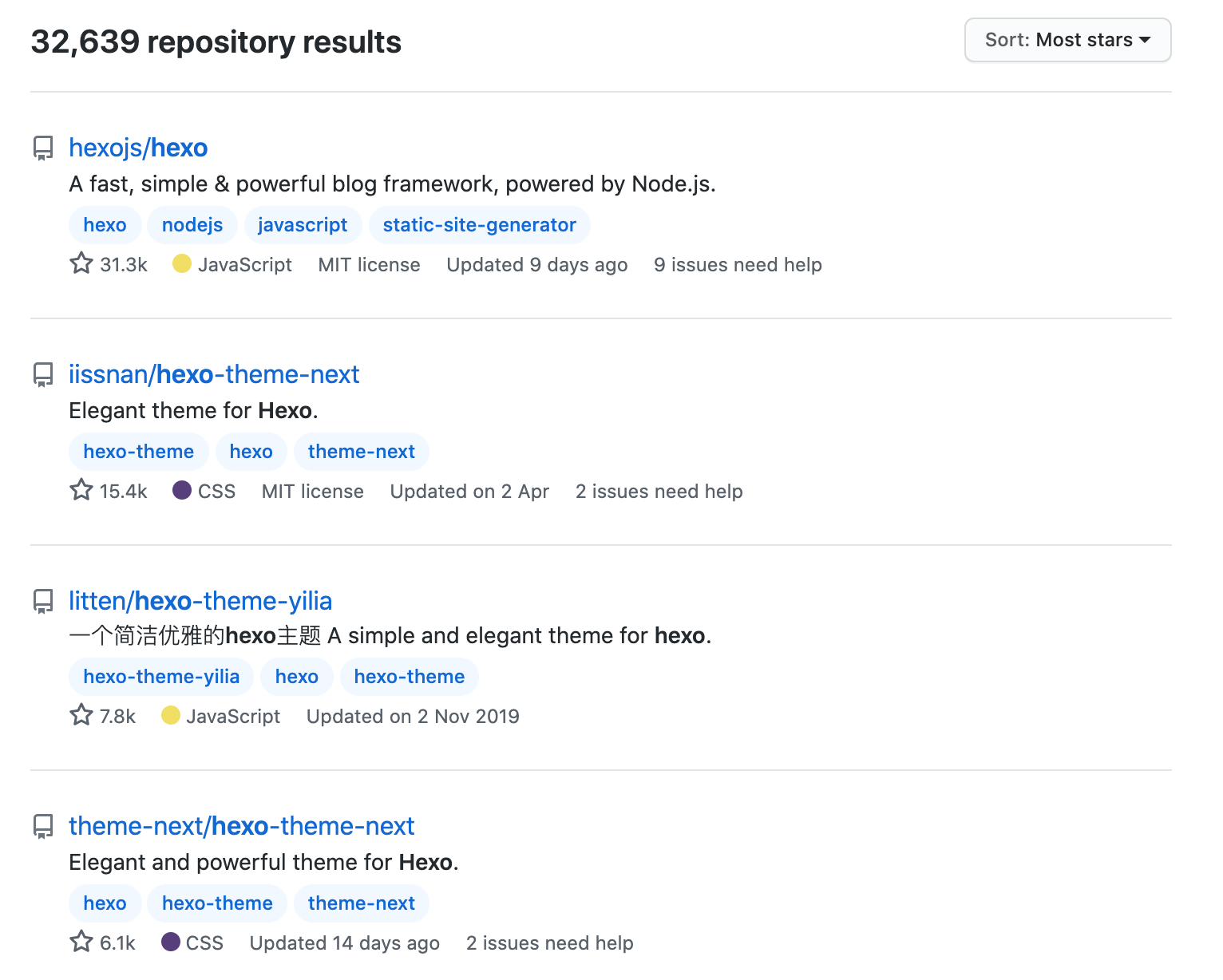Click the repo icon beside theme-next/hexo-theme-next
The image size is (1223, 980).
click(43, 826)
